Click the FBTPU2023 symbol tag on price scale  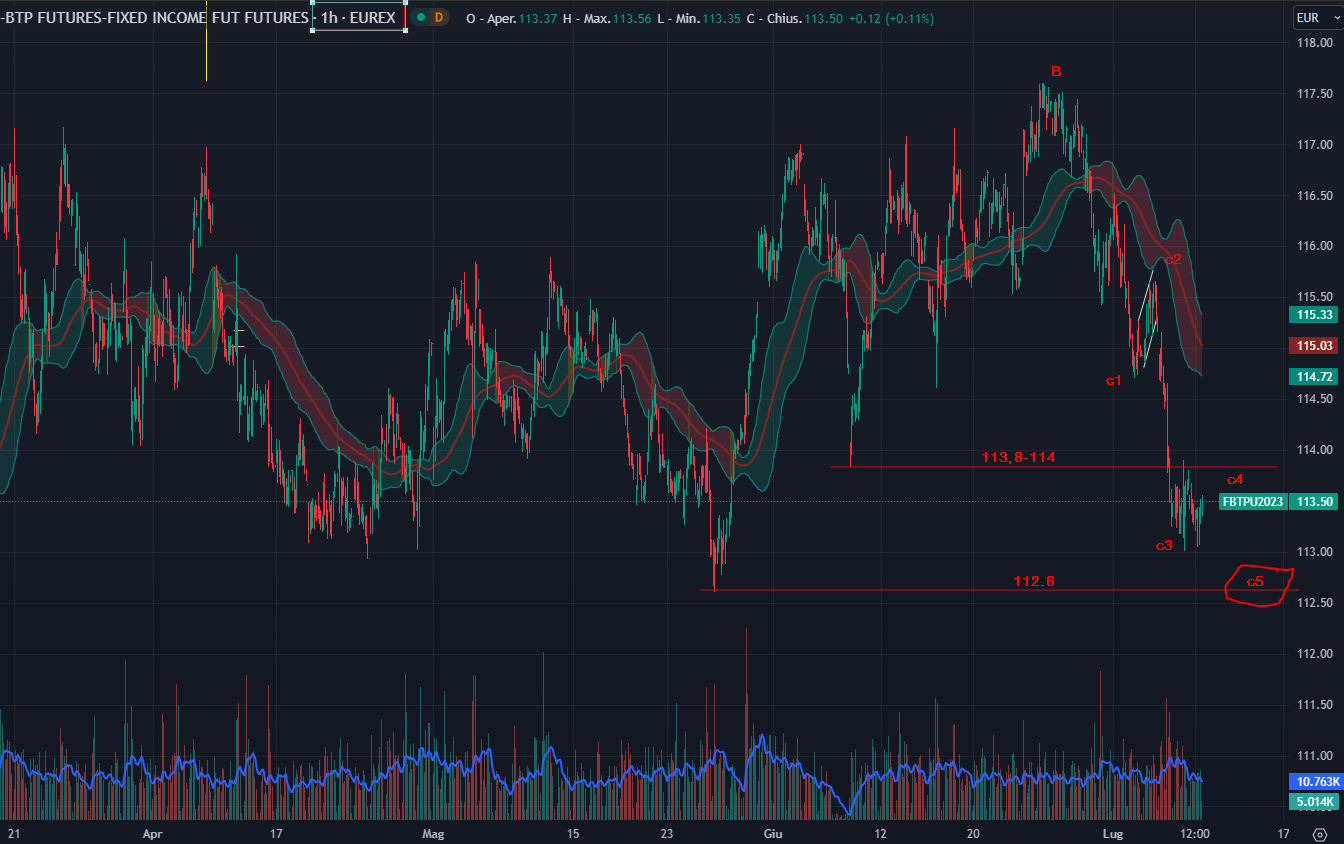[1252, 502]
